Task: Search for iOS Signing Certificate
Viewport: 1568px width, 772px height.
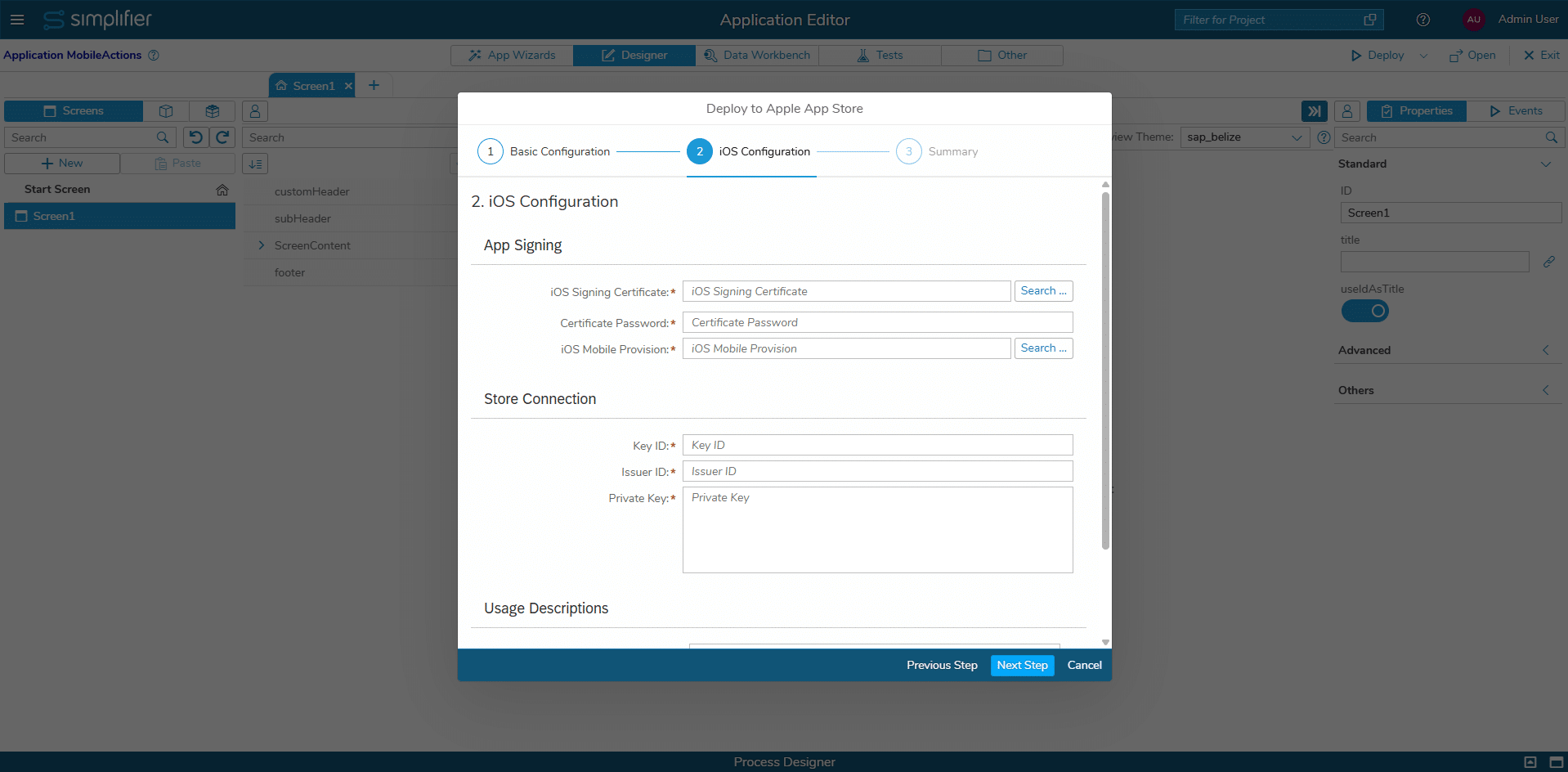Action: (x=1043, y=291)
